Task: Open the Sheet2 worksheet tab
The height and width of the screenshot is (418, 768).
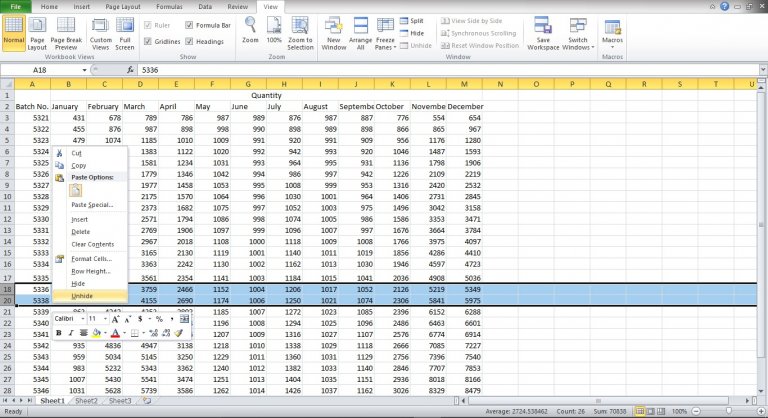Action: (x=86, y=401)
